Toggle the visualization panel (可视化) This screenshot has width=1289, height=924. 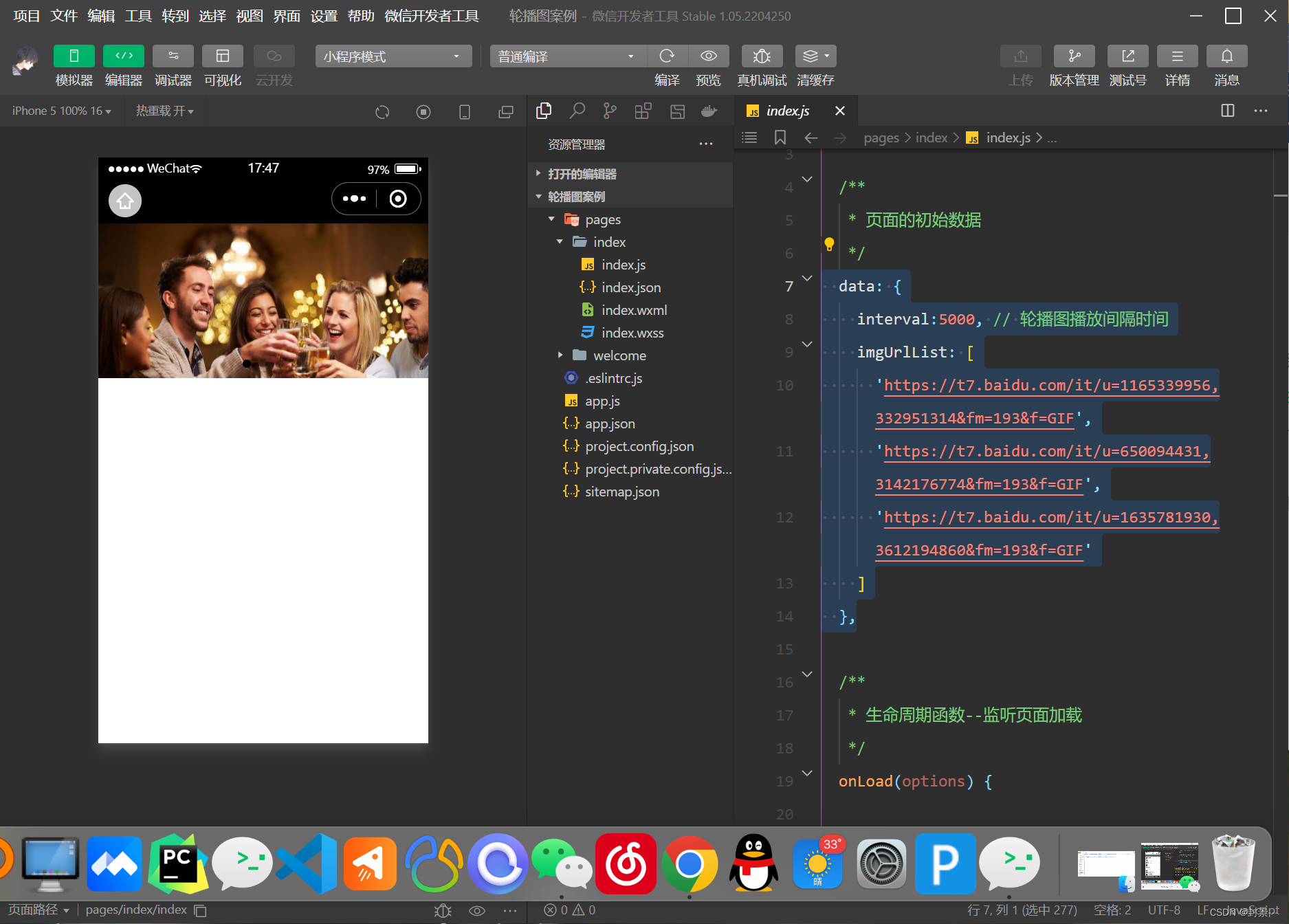click(x=223, y=56)
